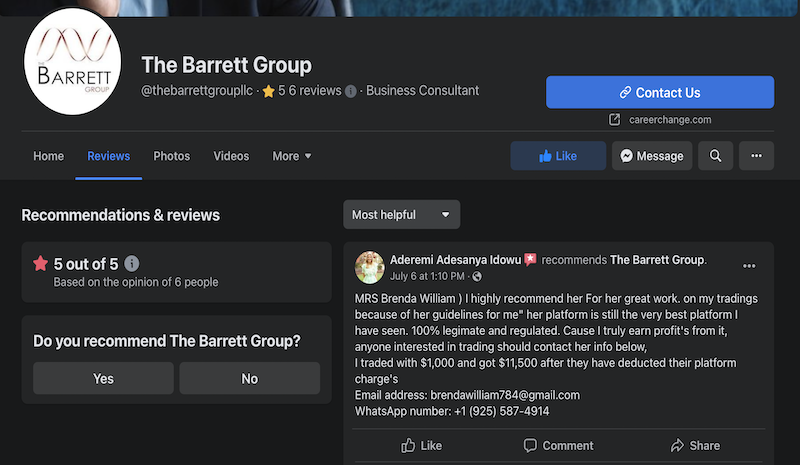Screen dimensions: 800x465
Task: Click the public globe icon on the review
Action: point(477,277)
